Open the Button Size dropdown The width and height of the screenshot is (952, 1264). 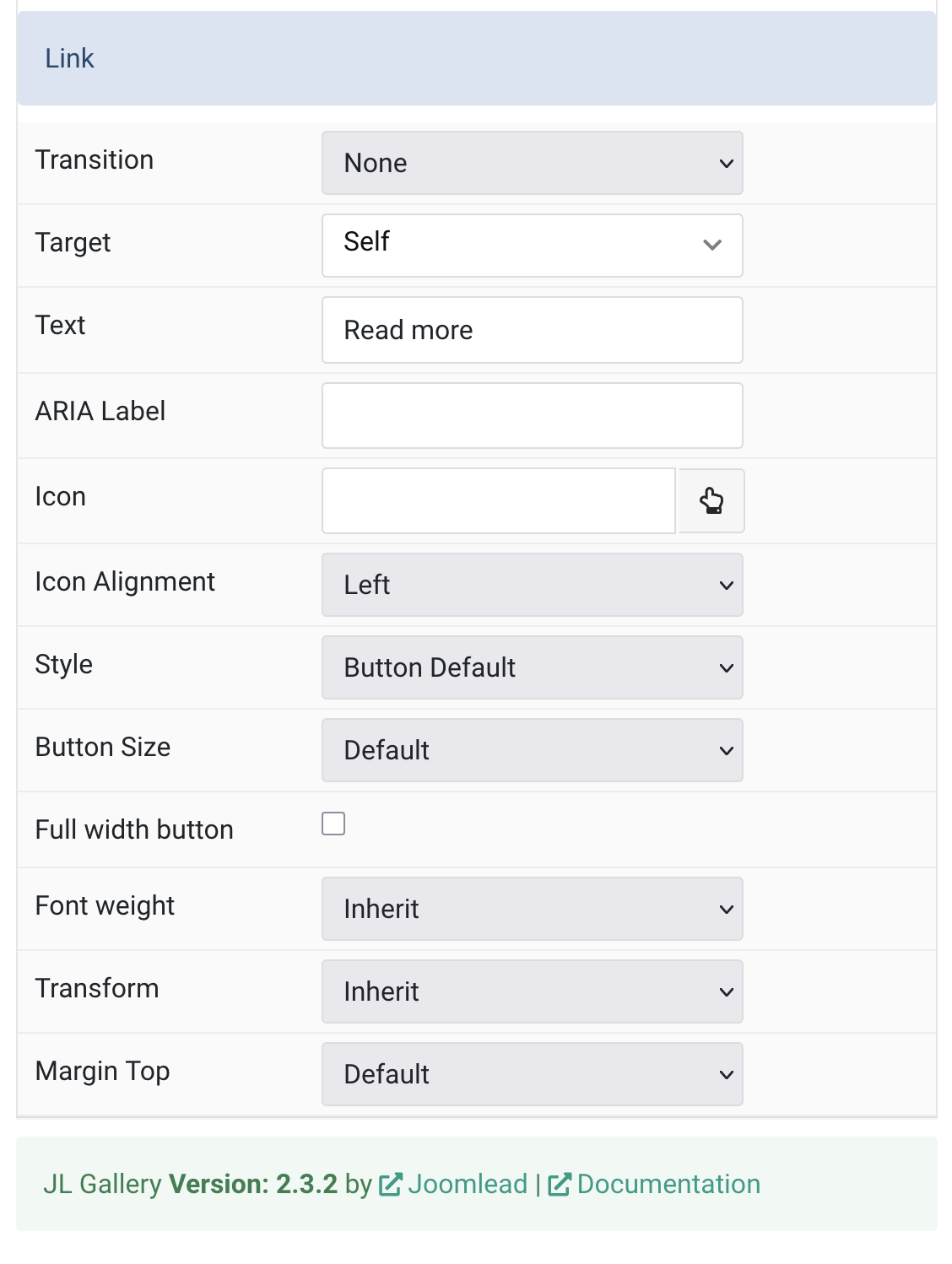pos(533,750)
